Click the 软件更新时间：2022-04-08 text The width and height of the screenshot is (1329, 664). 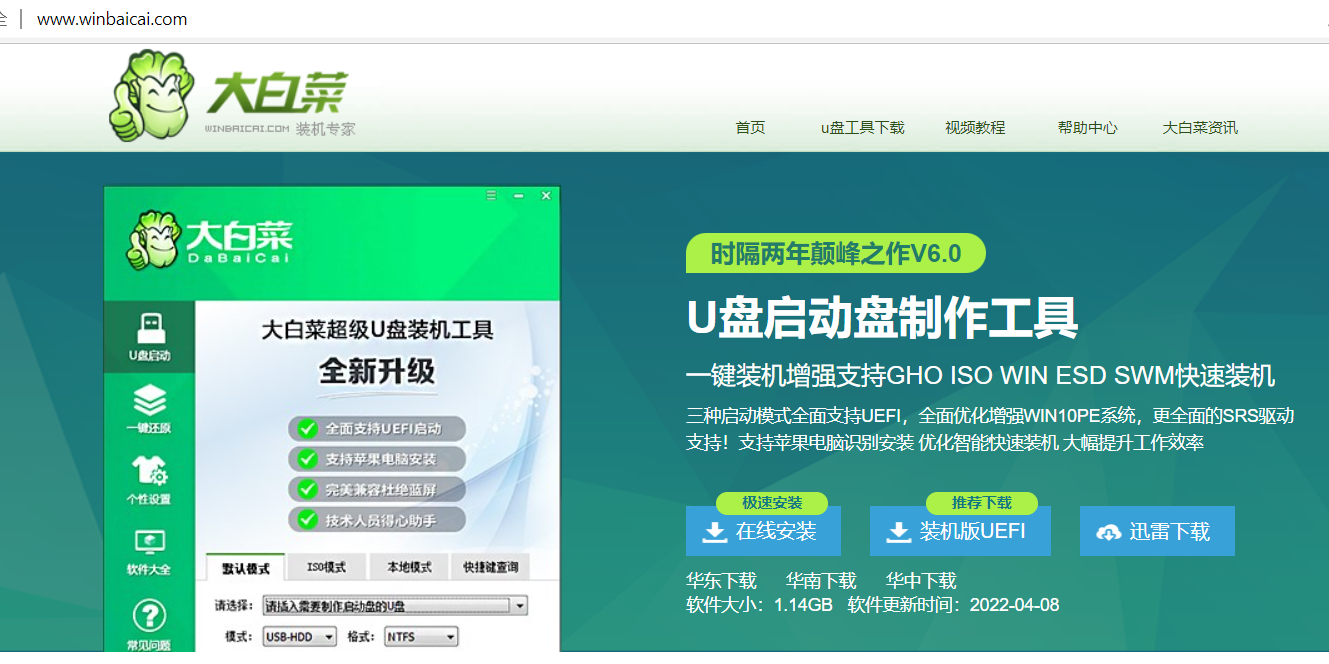(953, 605)
